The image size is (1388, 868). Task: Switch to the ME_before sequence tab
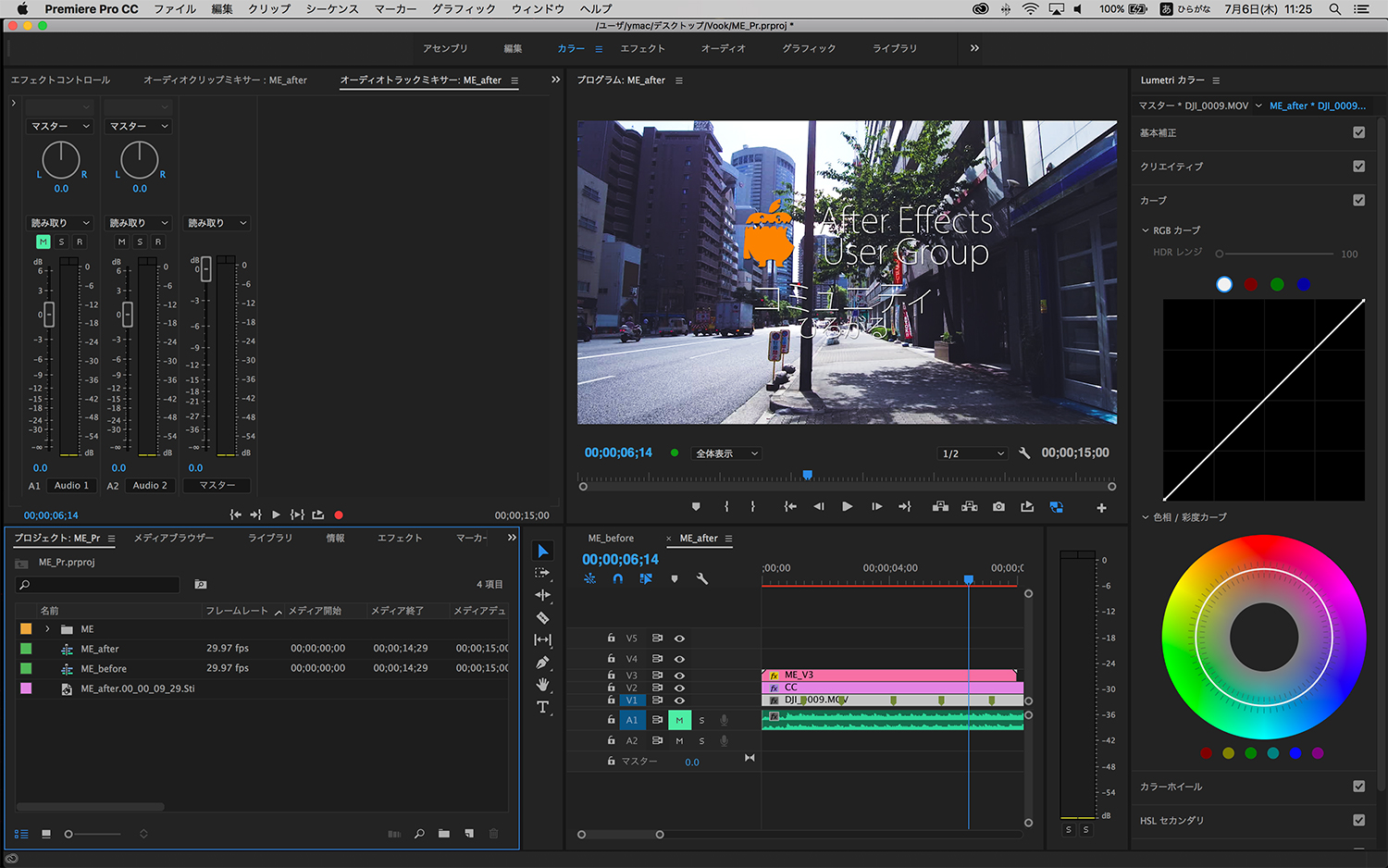pyautogui.click(x=611, y=539)
